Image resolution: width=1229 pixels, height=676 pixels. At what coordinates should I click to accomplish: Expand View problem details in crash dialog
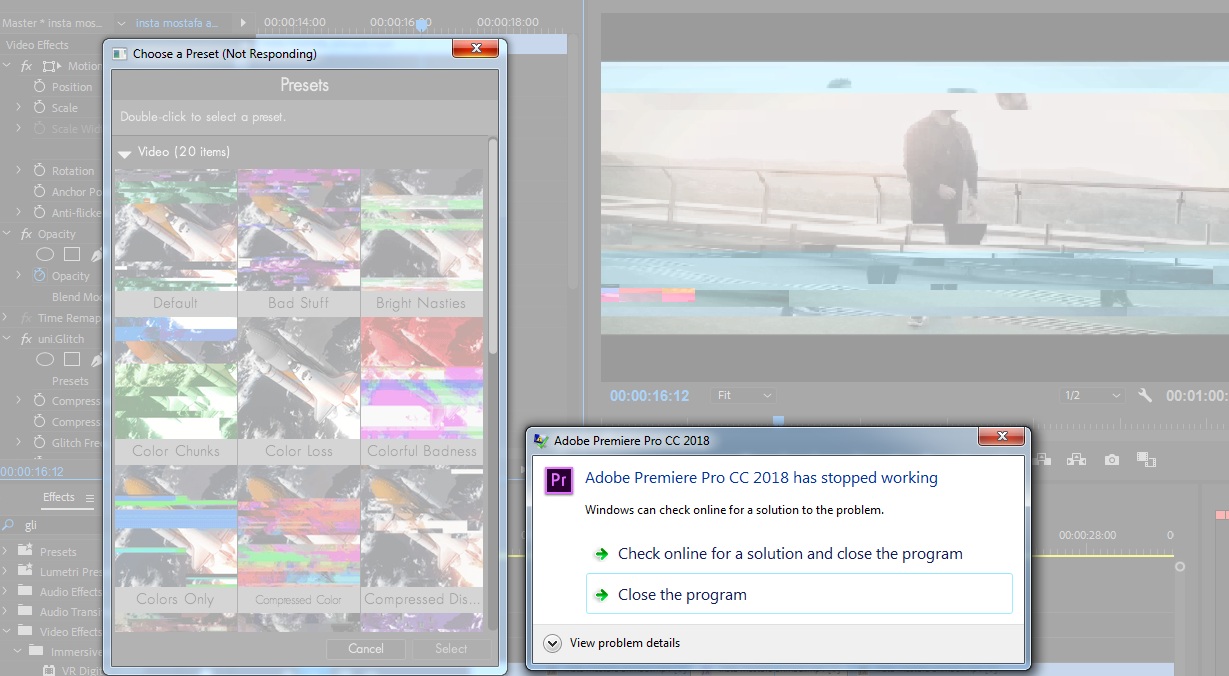coord(553,643)
